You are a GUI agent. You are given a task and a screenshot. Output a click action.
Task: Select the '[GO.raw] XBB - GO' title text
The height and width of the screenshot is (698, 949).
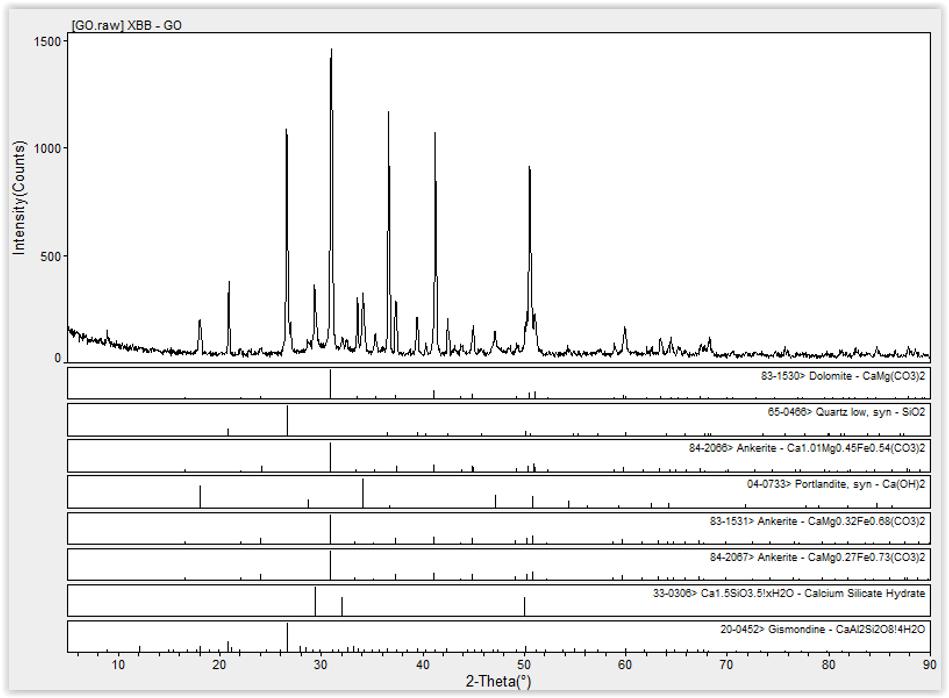[126, 25]
